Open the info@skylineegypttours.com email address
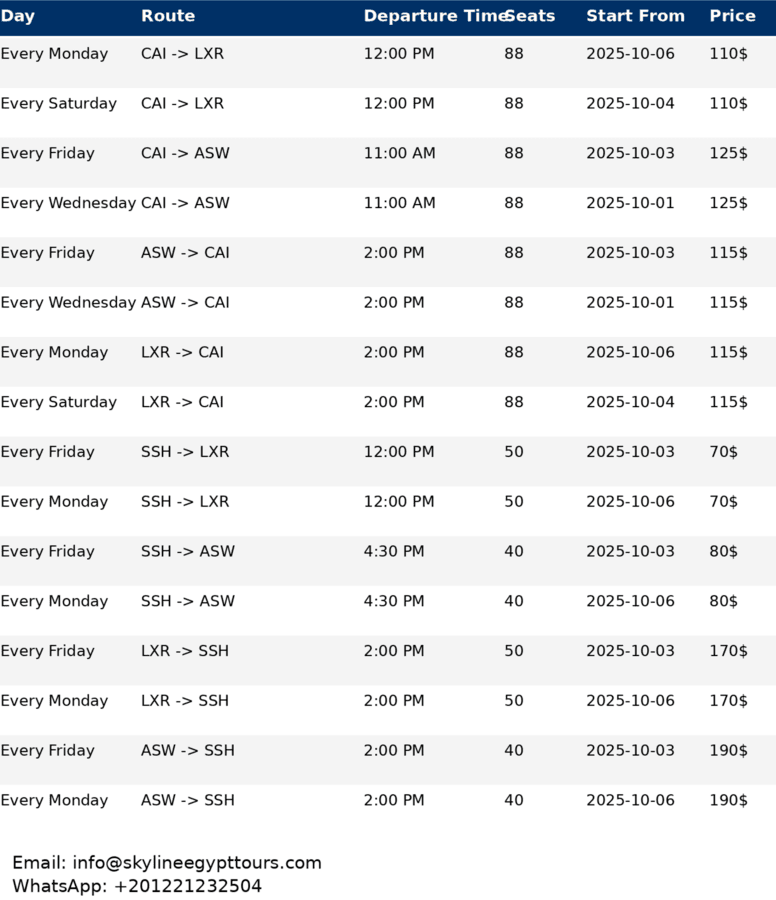 point(197,863)
